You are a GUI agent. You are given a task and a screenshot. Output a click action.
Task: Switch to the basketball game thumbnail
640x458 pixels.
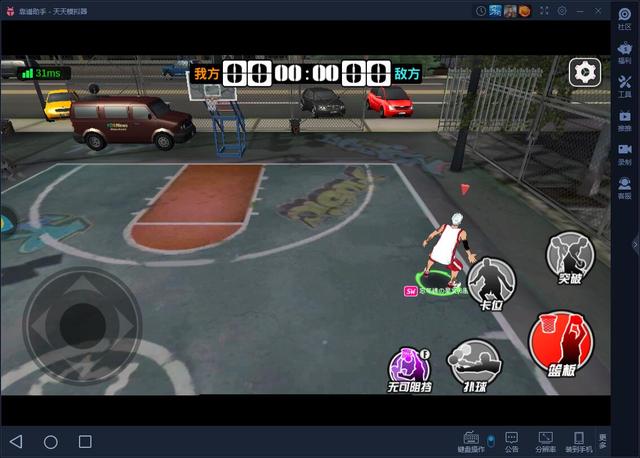point(524,11)
